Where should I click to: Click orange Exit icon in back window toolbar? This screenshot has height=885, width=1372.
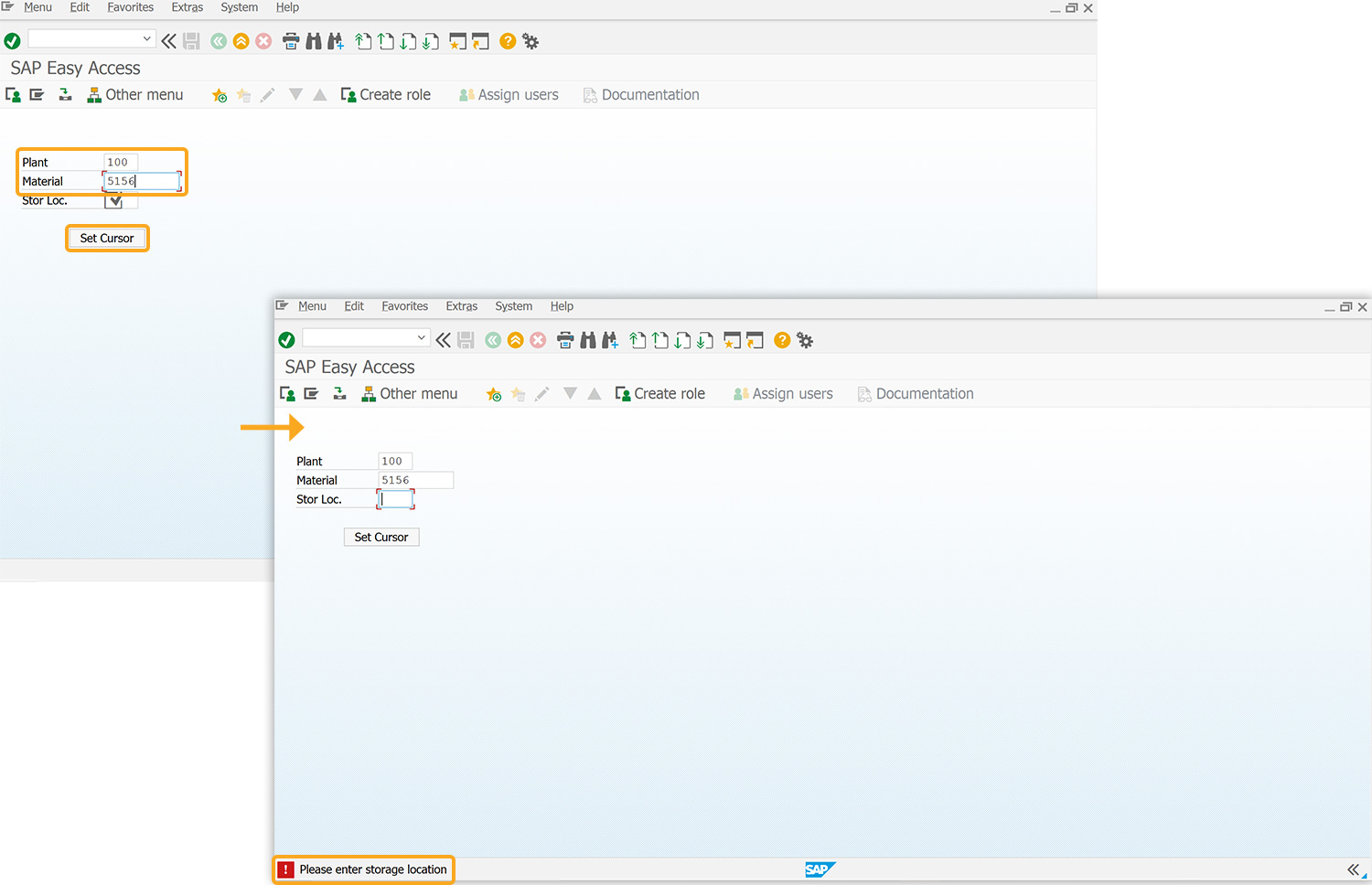(x=241, y=41)
